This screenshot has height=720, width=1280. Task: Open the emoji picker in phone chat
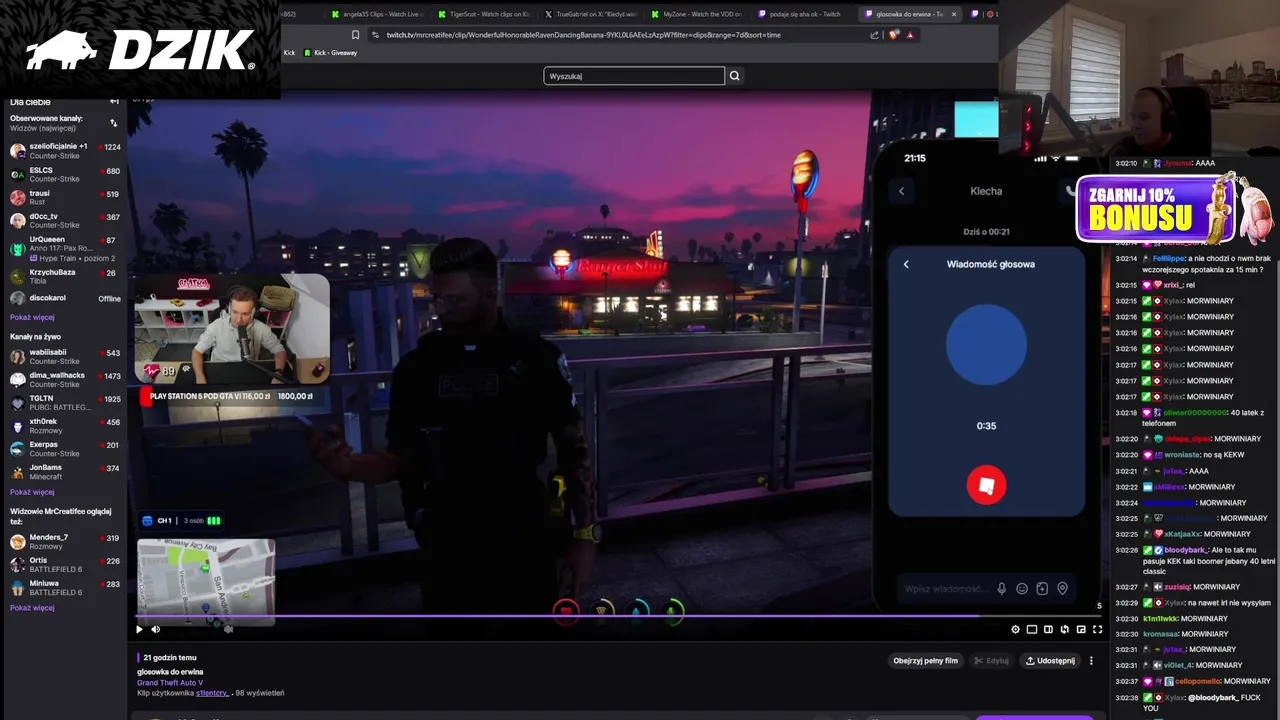pos(1022,589)
